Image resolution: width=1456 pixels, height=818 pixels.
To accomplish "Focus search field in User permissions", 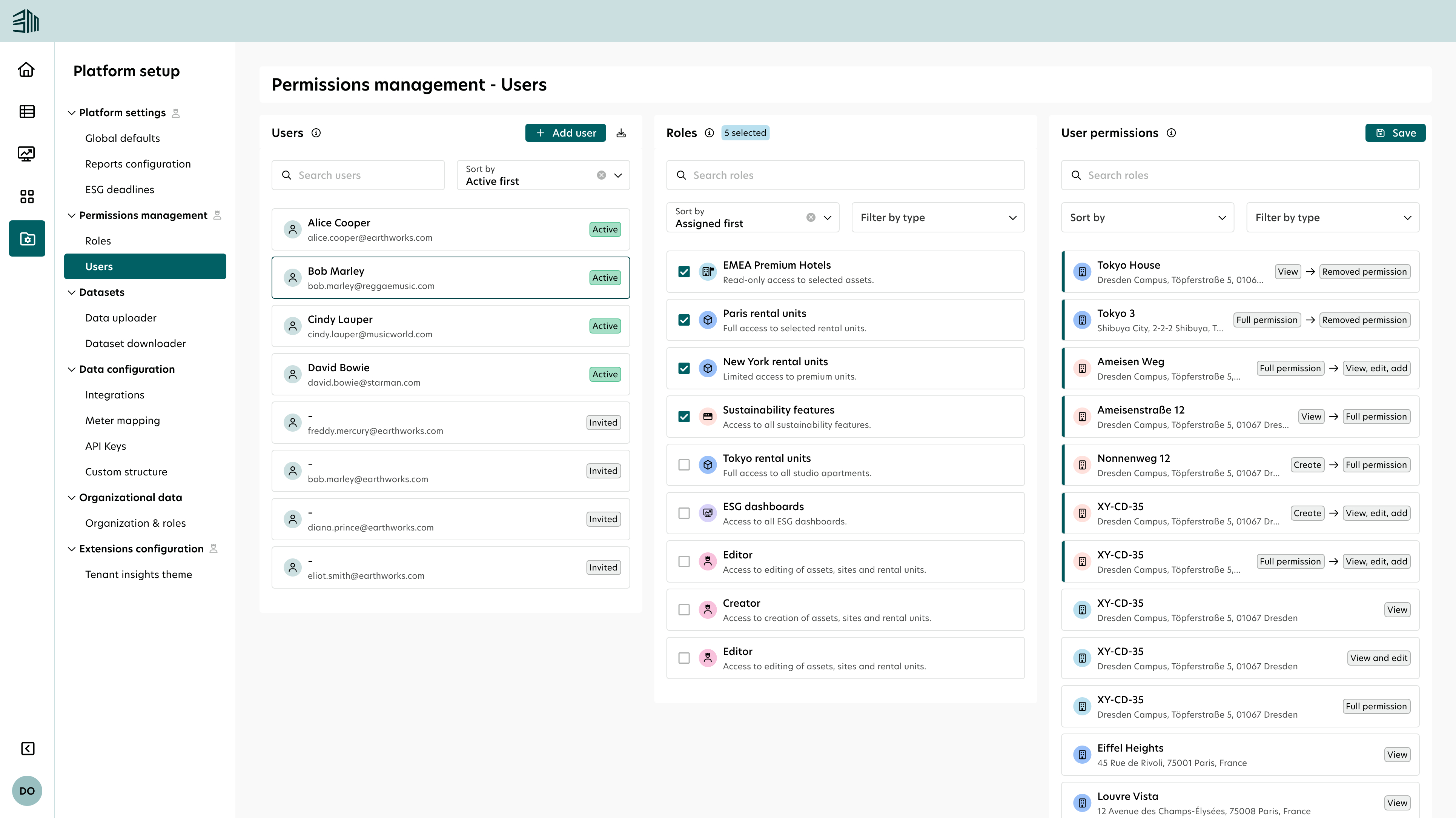I will [1240, 175].
